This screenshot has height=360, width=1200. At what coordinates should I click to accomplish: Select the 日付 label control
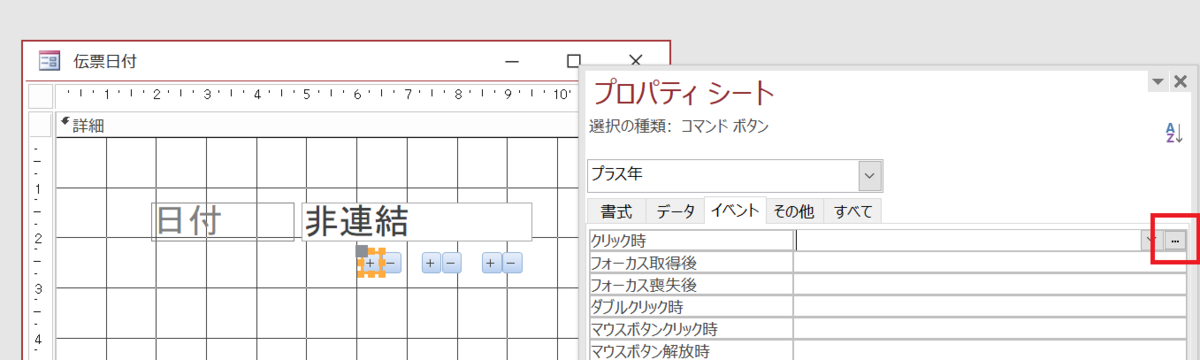(223, 221)
